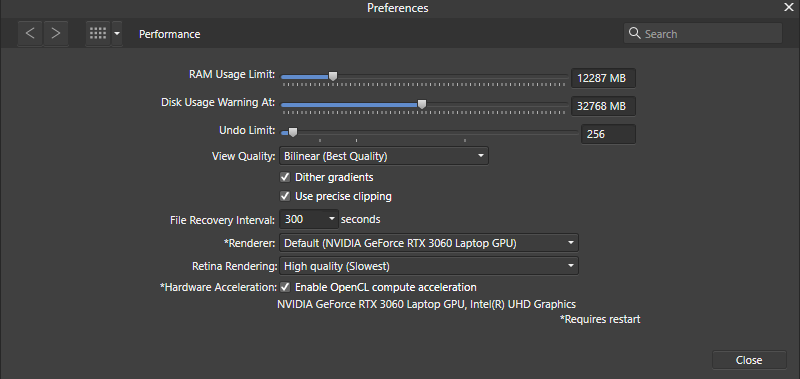Close the Preferences window with X
The height and width of the screenshot is (379, 800).
pos(789,7)
